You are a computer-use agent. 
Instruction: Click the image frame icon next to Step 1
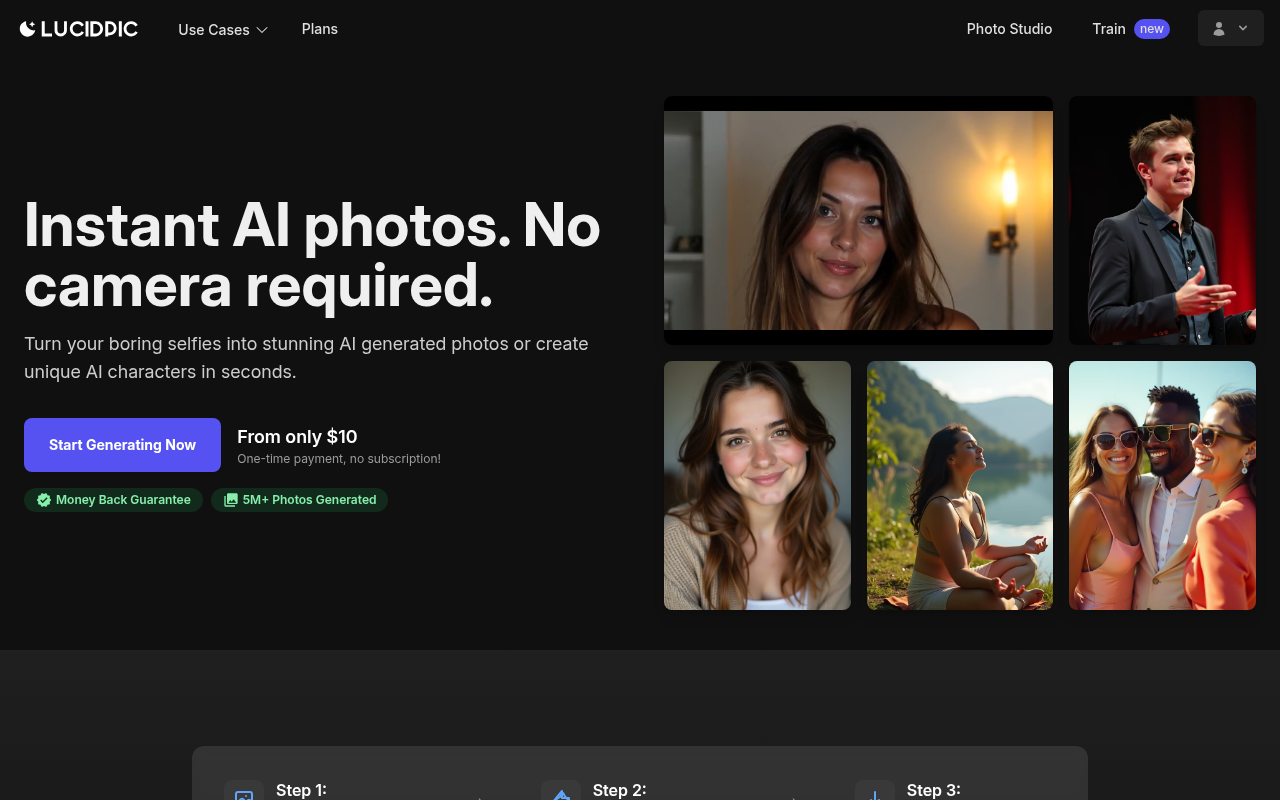[x=243, y=793]
